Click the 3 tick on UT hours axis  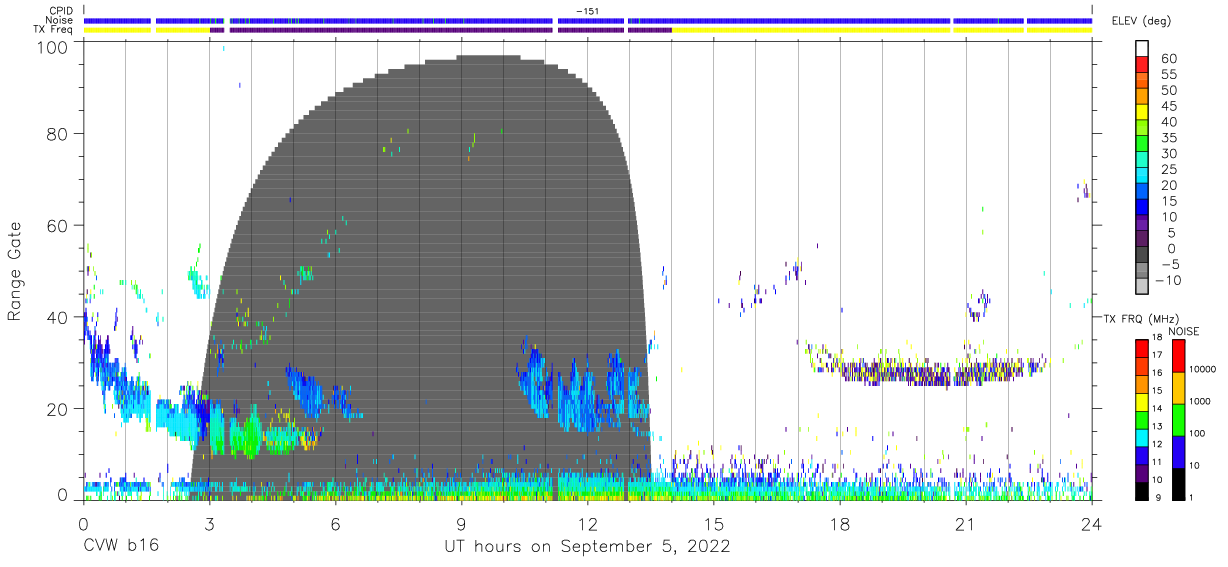tap(209, 524)
